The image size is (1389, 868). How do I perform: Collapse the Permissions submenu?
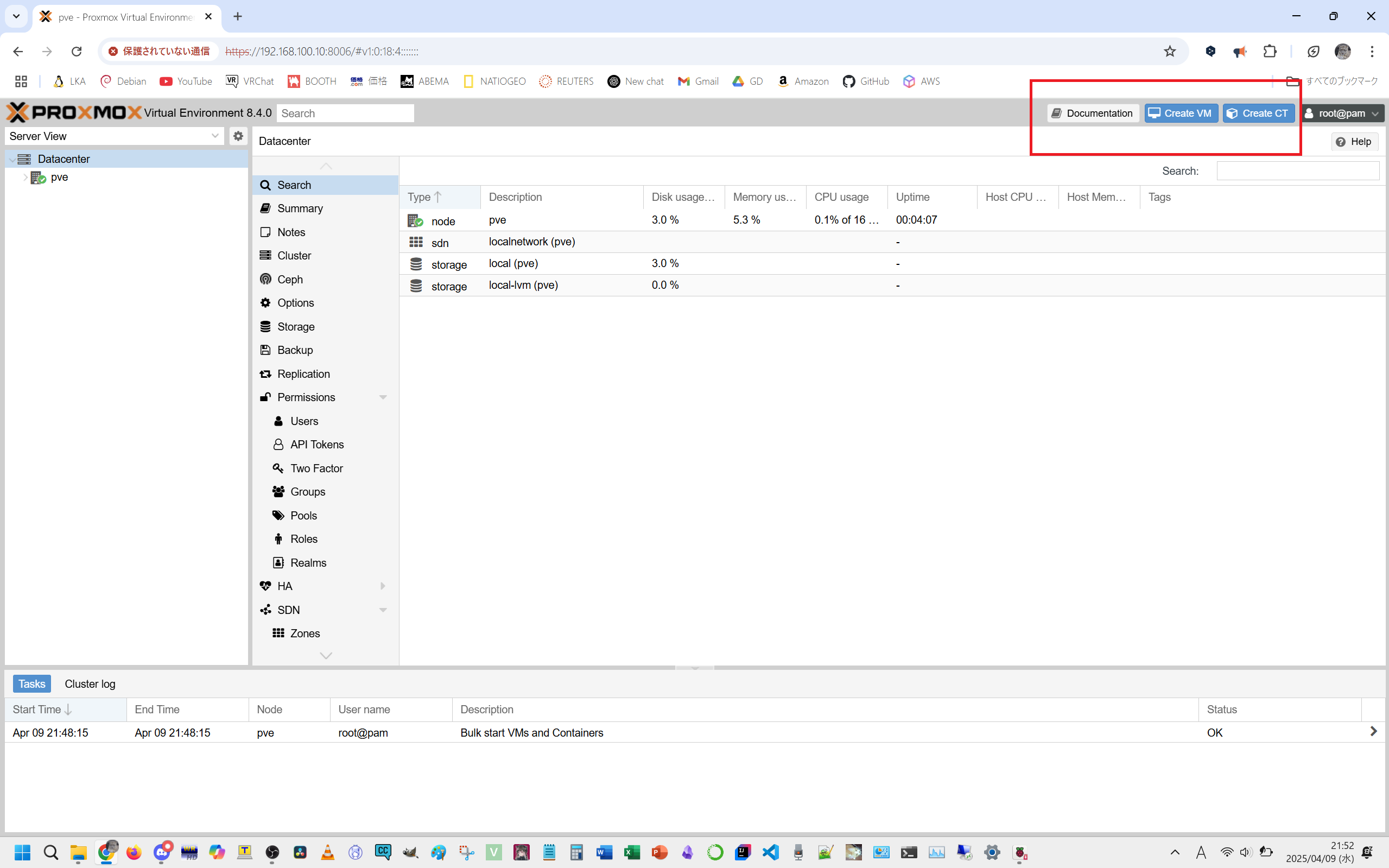point(383,397)
